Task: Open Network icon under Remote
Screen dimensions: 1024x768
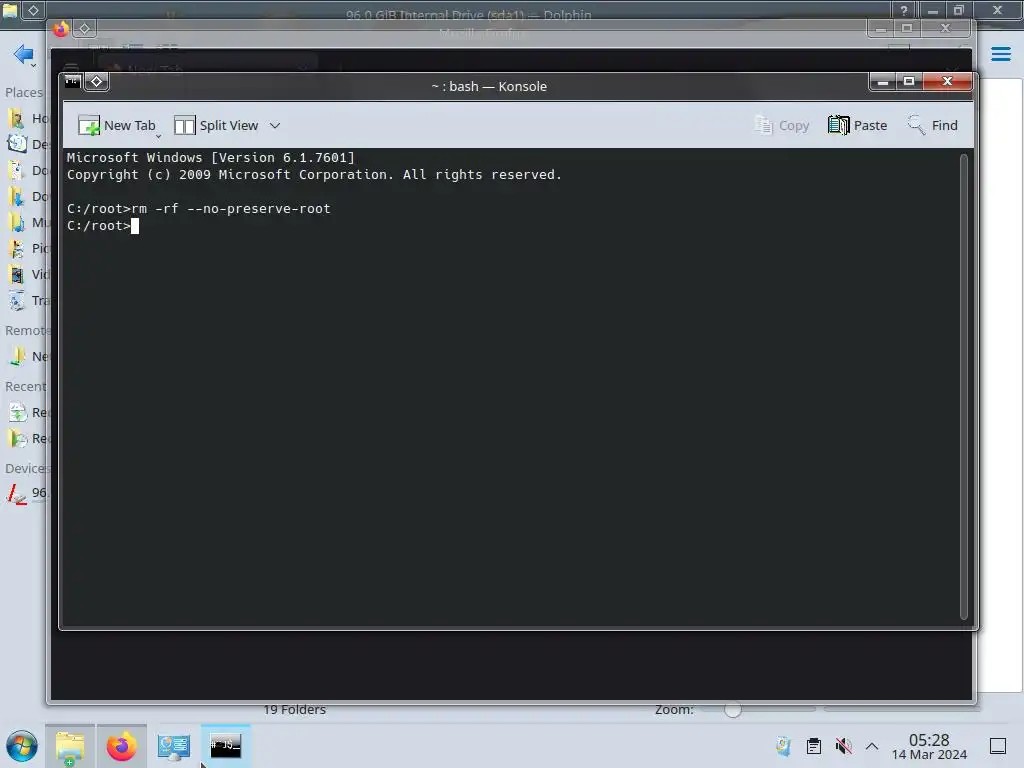Action: pyautogui.click(x=16, y=357)
